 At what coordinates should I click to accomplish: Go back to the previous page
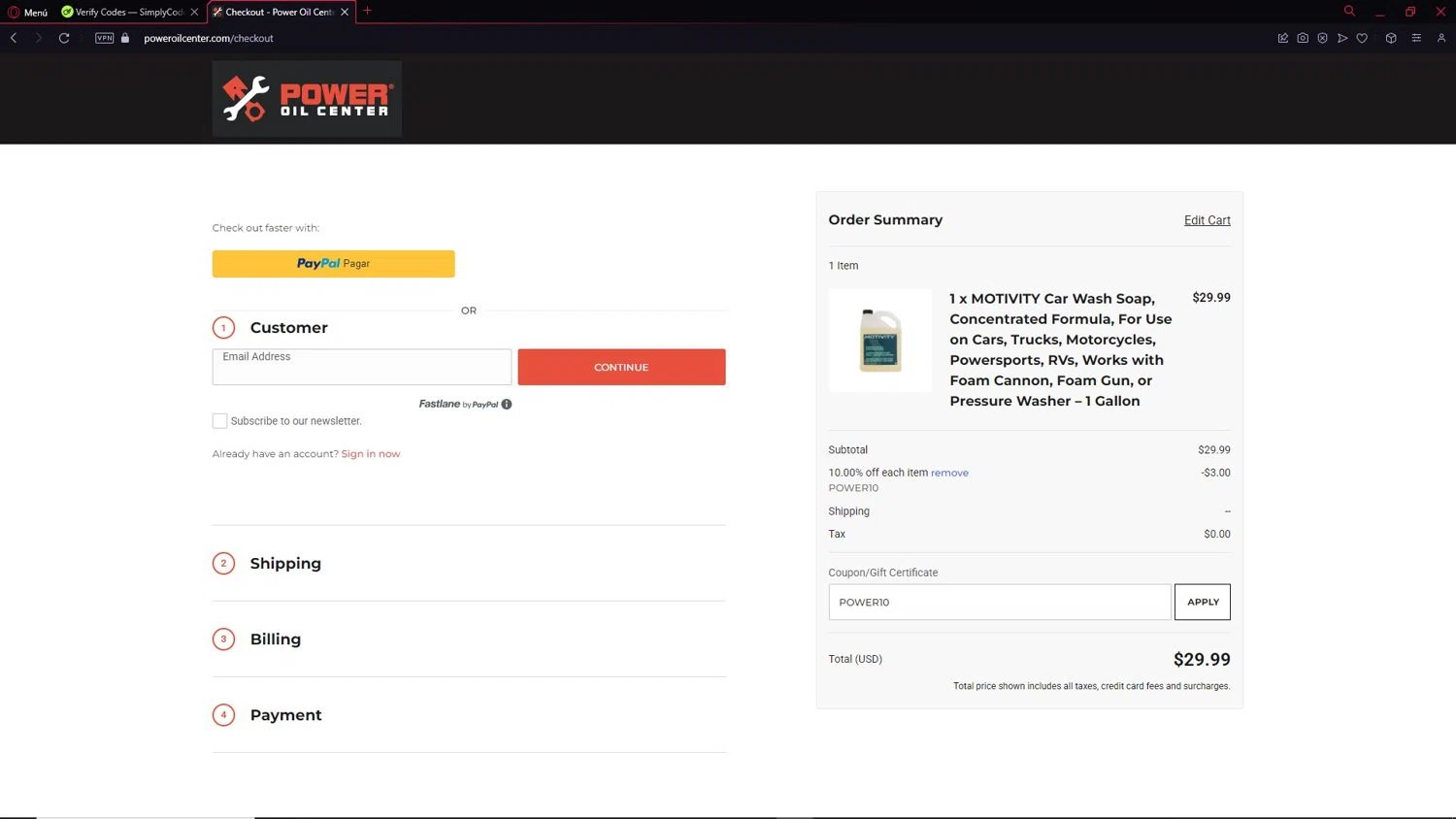click(x=14, y=38)
